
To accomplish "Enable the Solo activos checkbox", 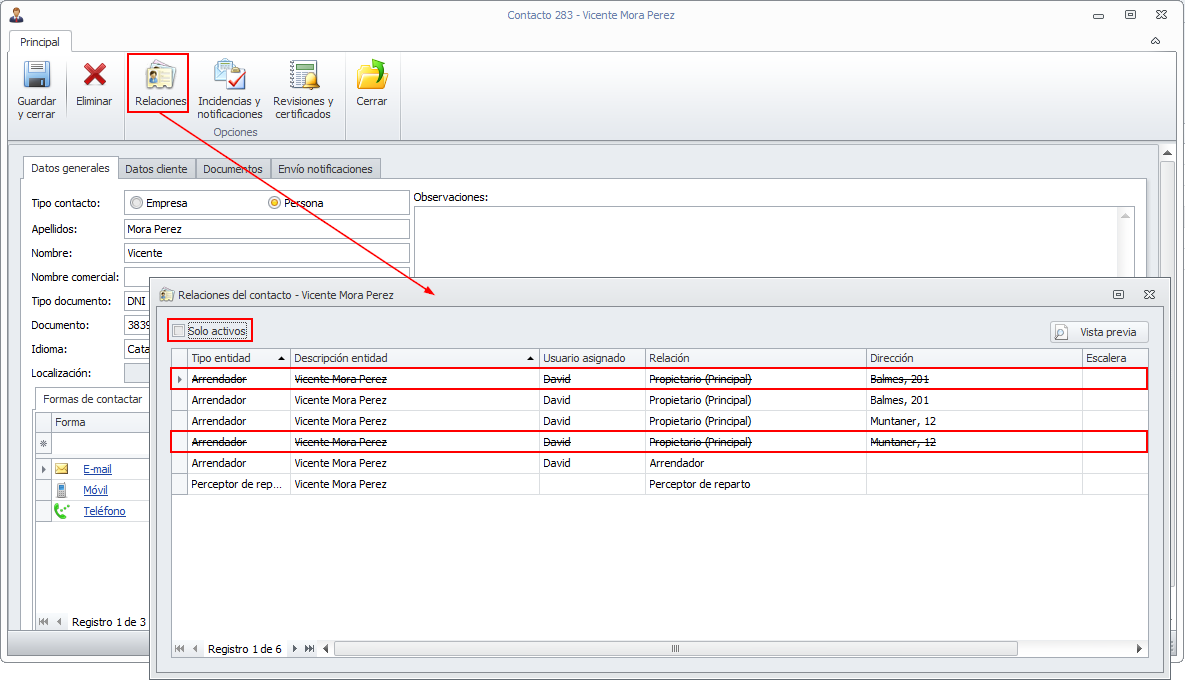I will tap(179, 331).
